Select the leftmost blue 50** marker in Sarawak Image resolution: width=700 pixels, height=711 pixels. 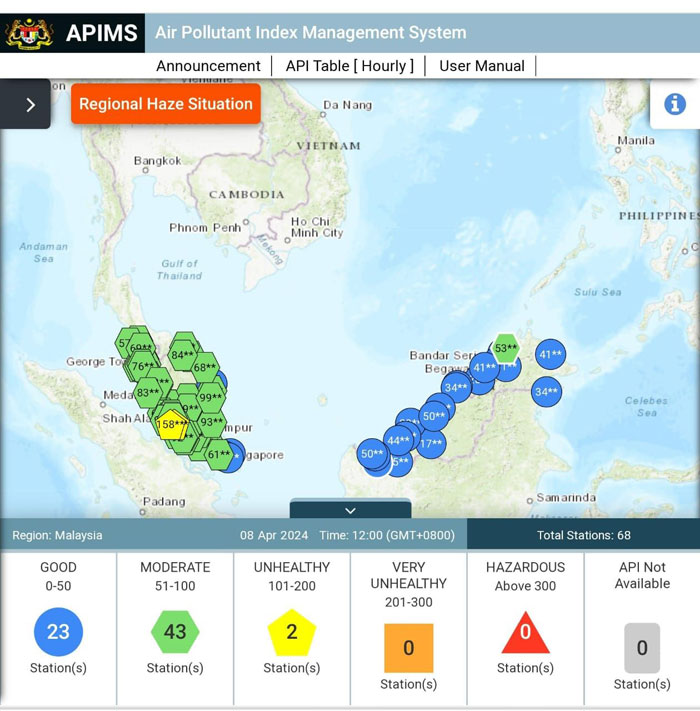[x=373, y=453]
